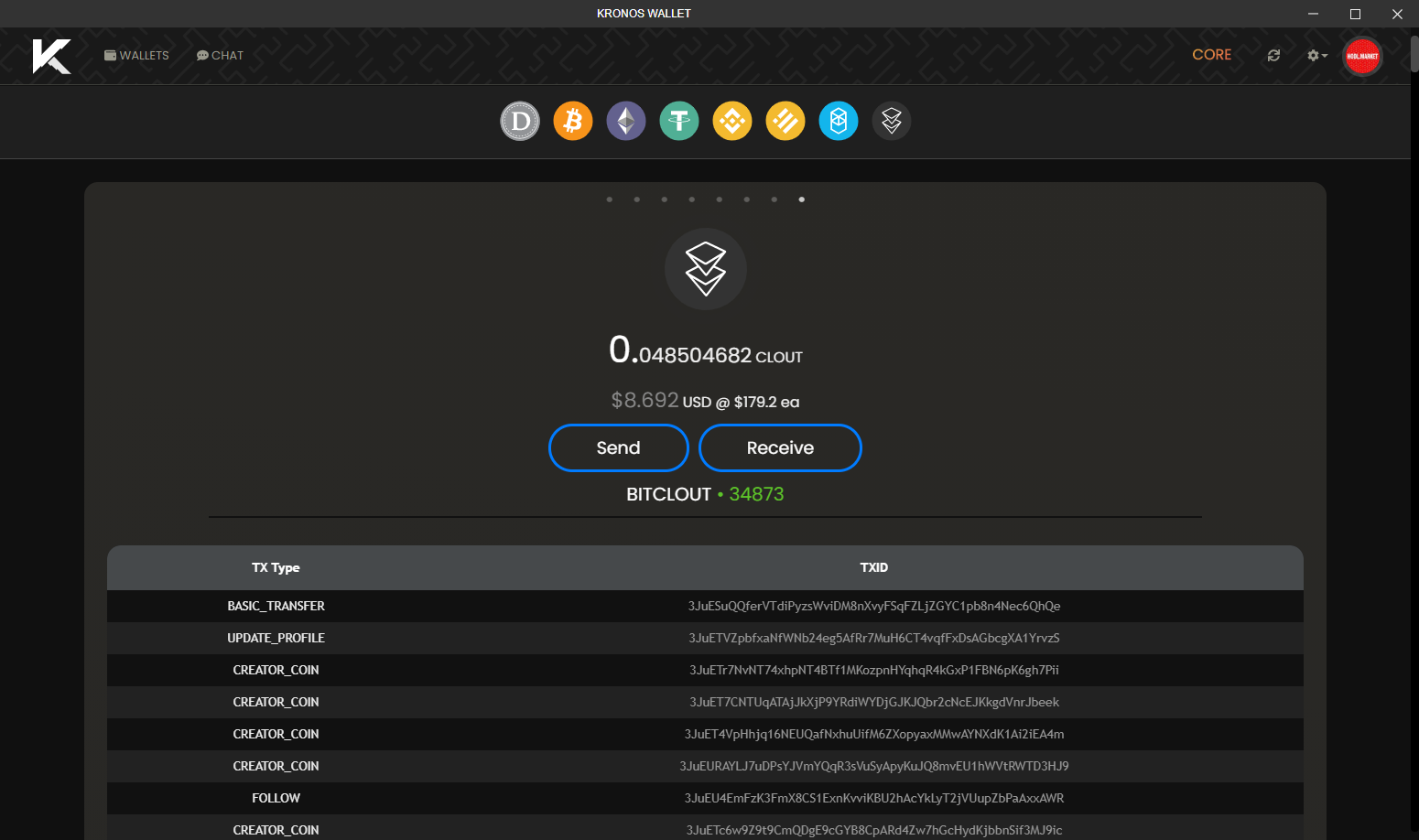Image resolution: width=1419 pixels, height=840 pixels.
Task: Select the Bitcoin coin icon
Action: click(x=573, y=121)
